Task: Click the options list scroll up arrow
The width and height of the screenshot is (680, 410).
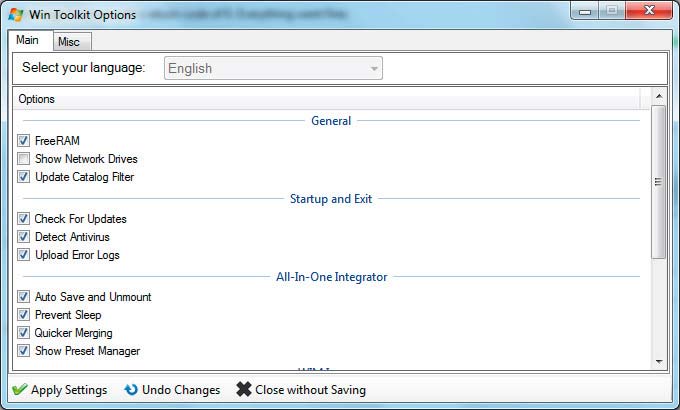Action: pyautogui.click(x=659, y=96)
